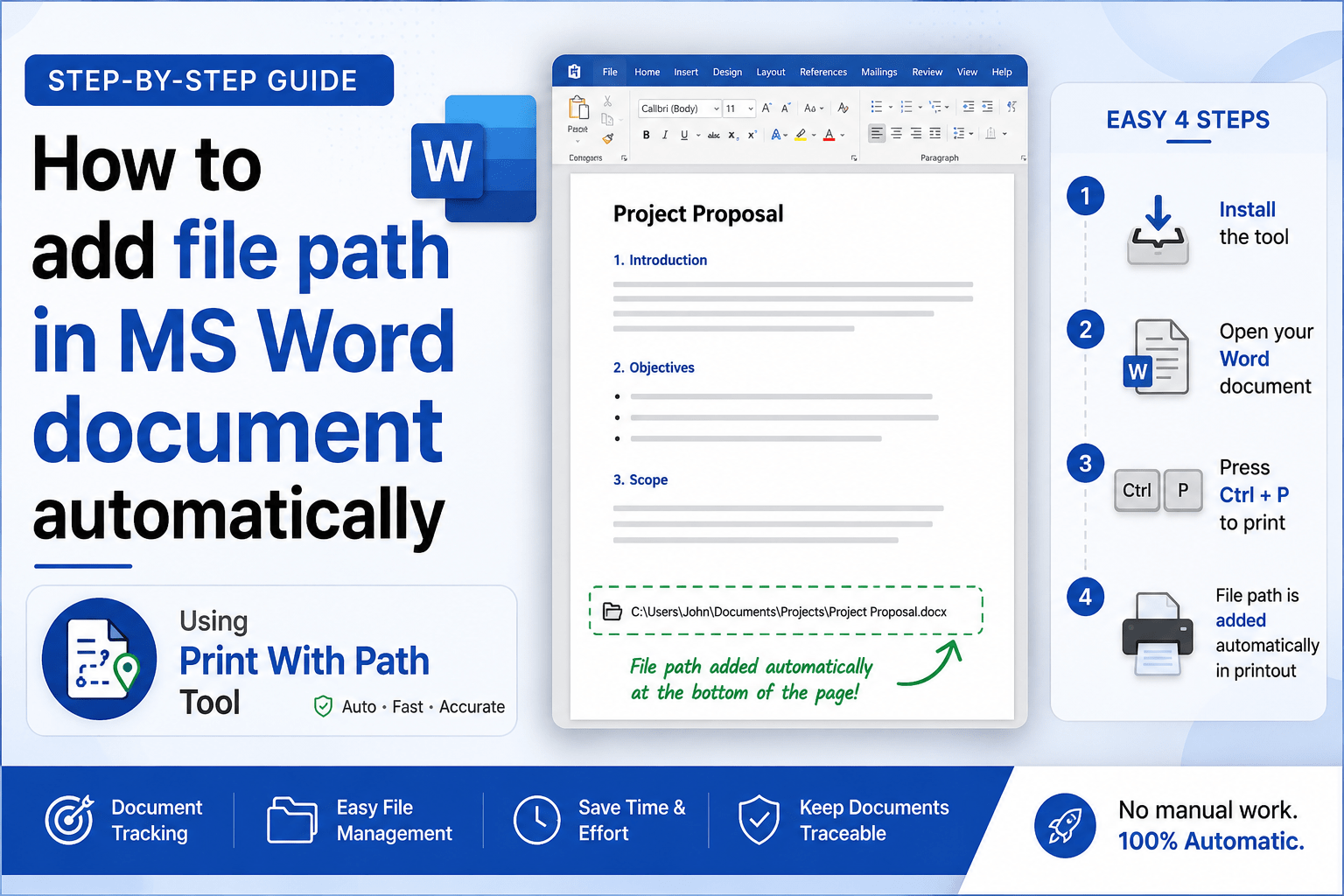Viewport: 1344px width, 896px height.
Task: Click the P key button
Action: tap(1183, 490)
